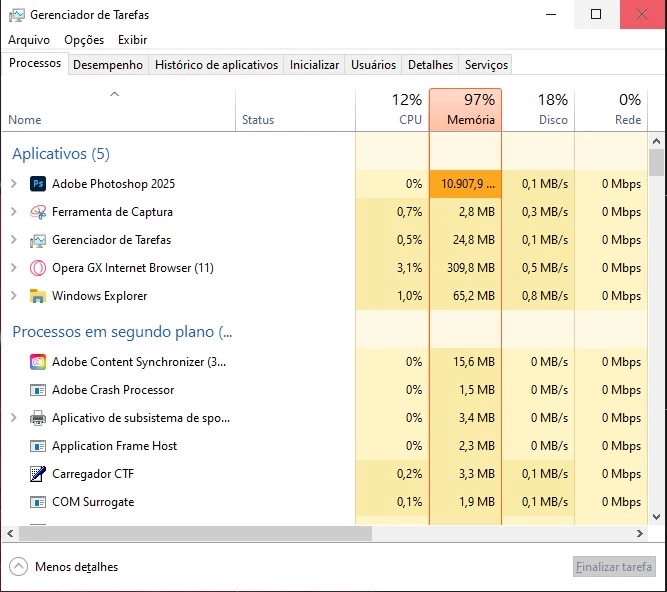
Task: Select the Carregador CTF row name
Action: coord(93,474)
